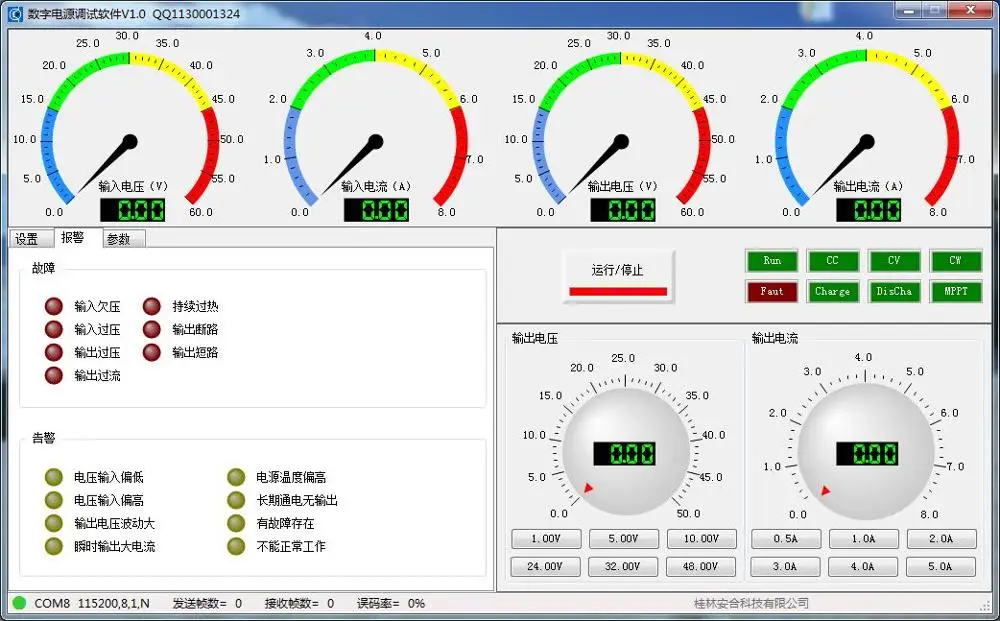Click the 瞬时输出大电流 warning LED
Screen dimensions: 1000x621
coord(54,546)
